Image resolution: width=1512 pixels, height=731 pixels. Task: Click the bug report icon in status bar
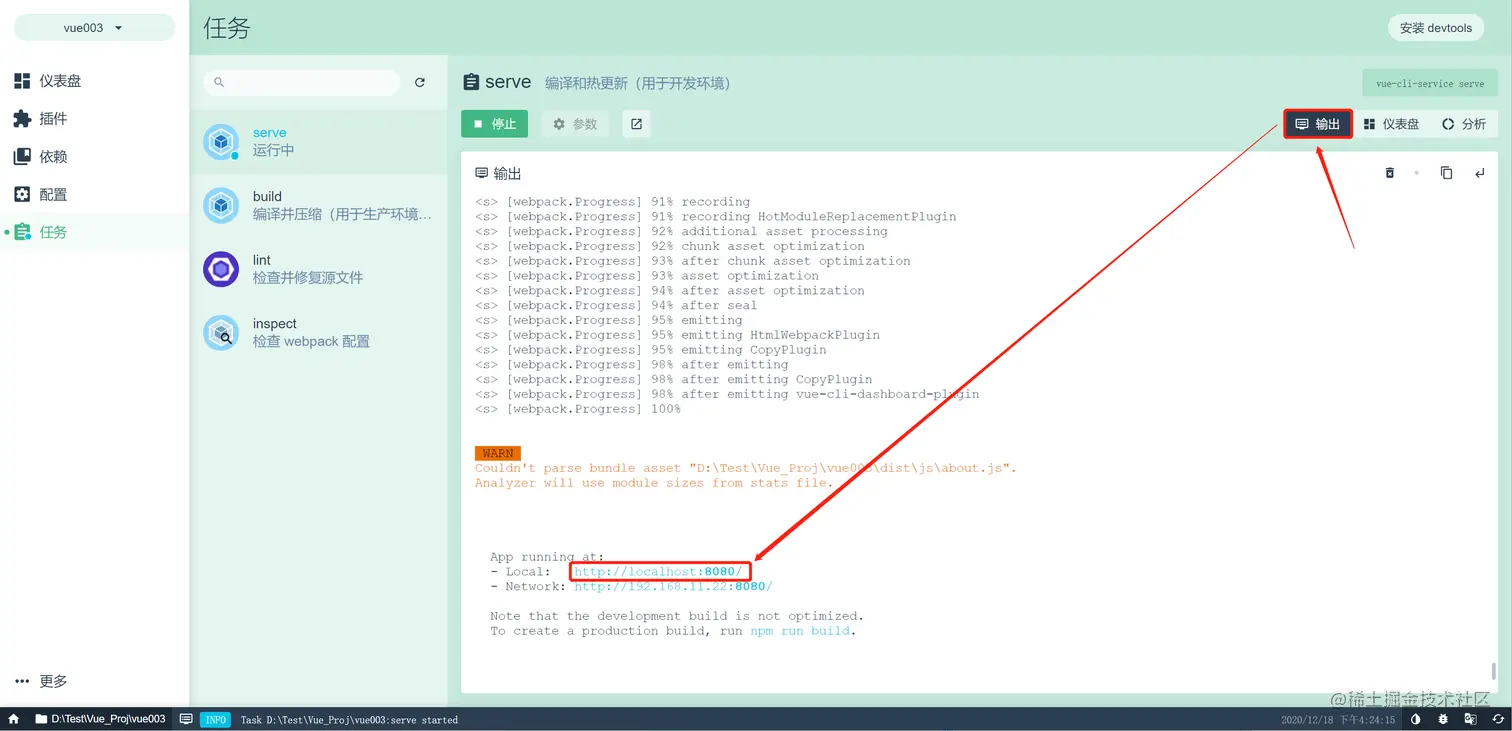1443,719
